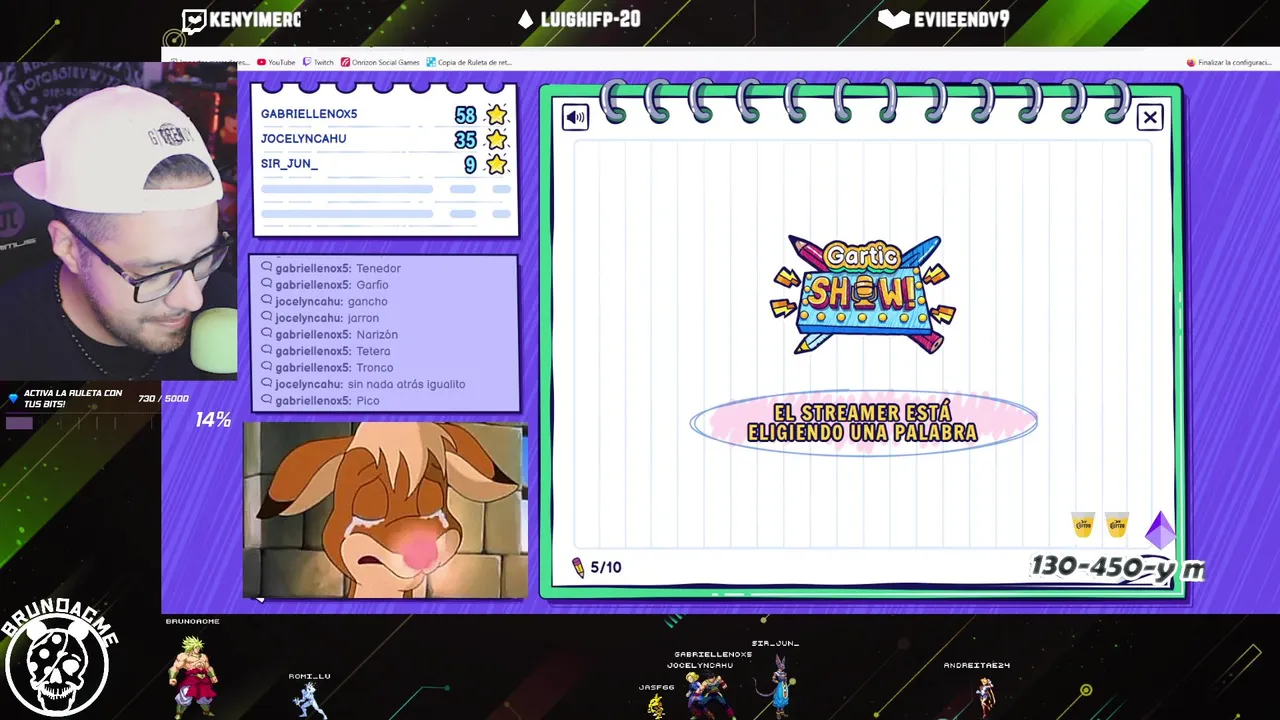Screen dimensions: 1280x720
Task: Click the pencil icon next to 5/10
Action: tap(578, 567)
